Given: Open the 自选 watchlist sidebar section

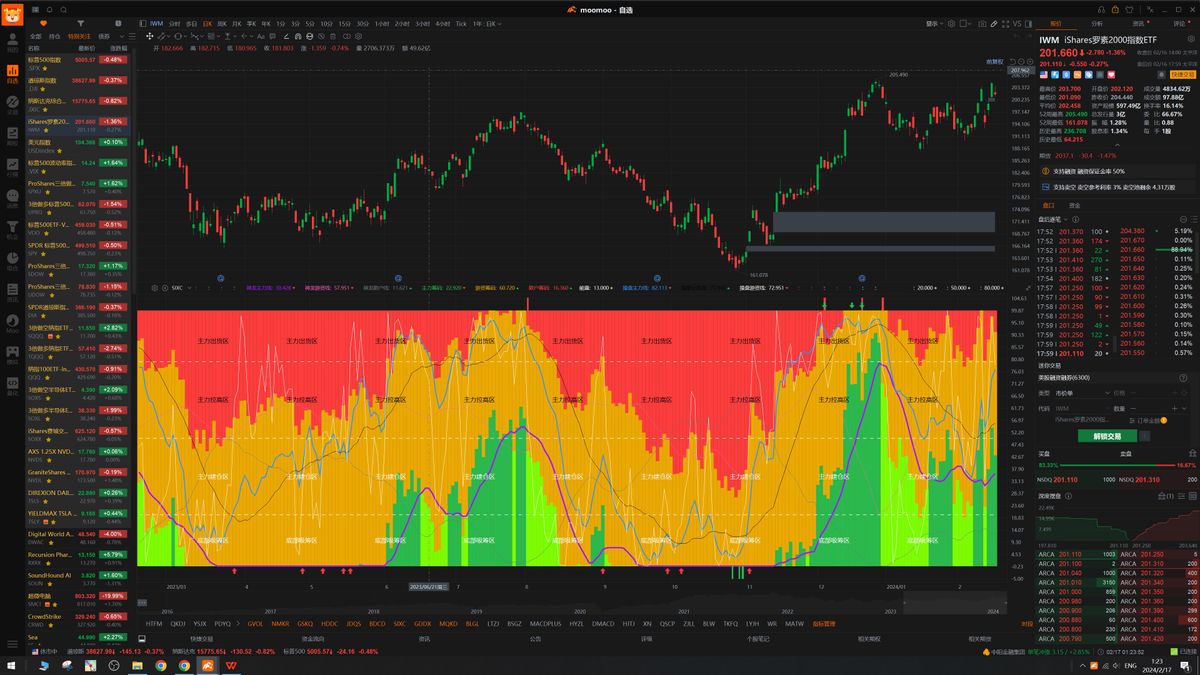Looking at the screenshot, I should coord(13,73).
